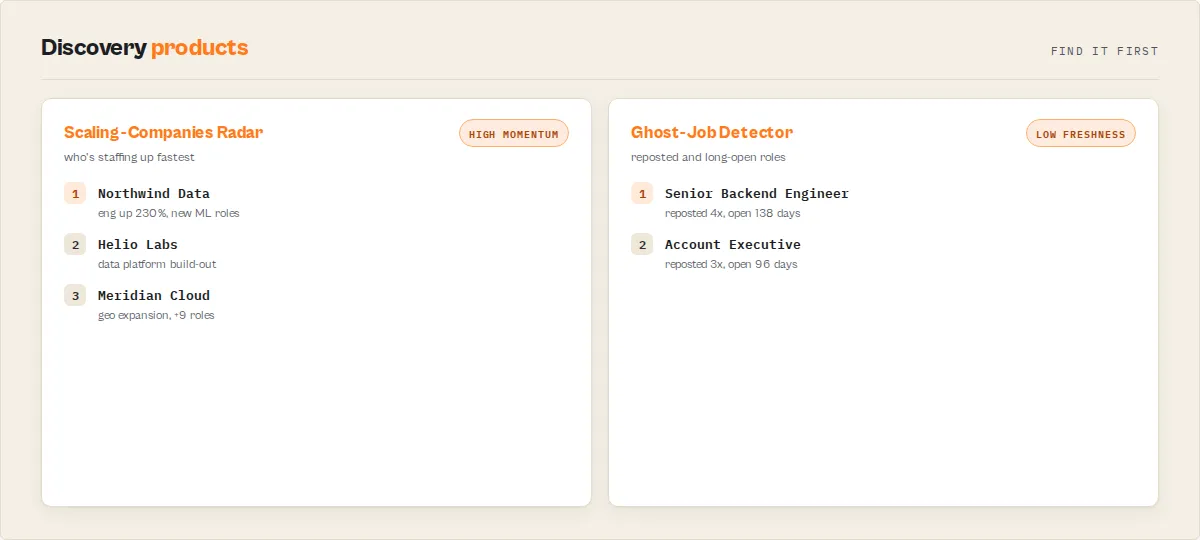Image resolution: width=1200 pixels, height=540 pixels.
Task: Click rank 3 badge beside Meridian Cloud
Action: [75, 295]
